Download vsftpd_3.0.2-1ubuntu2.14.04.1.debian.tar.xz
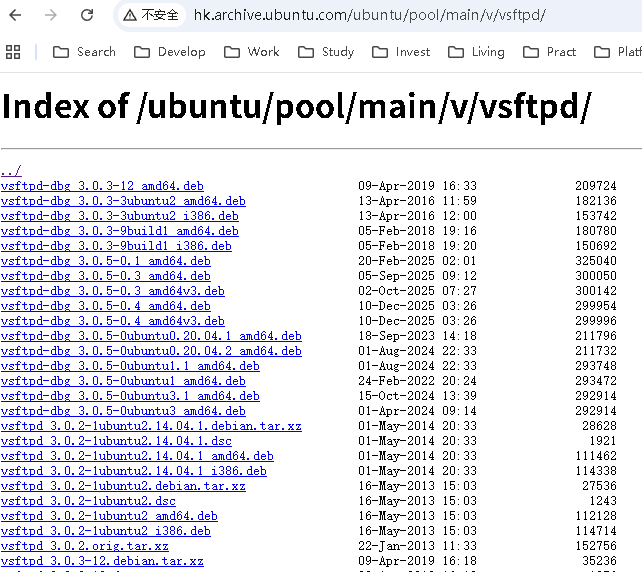 (151, 426)
